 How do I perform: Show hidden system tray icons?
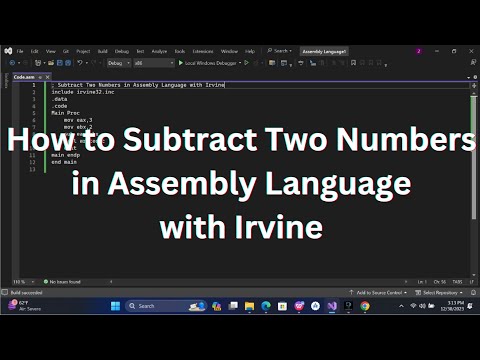(x=402, y=306)
